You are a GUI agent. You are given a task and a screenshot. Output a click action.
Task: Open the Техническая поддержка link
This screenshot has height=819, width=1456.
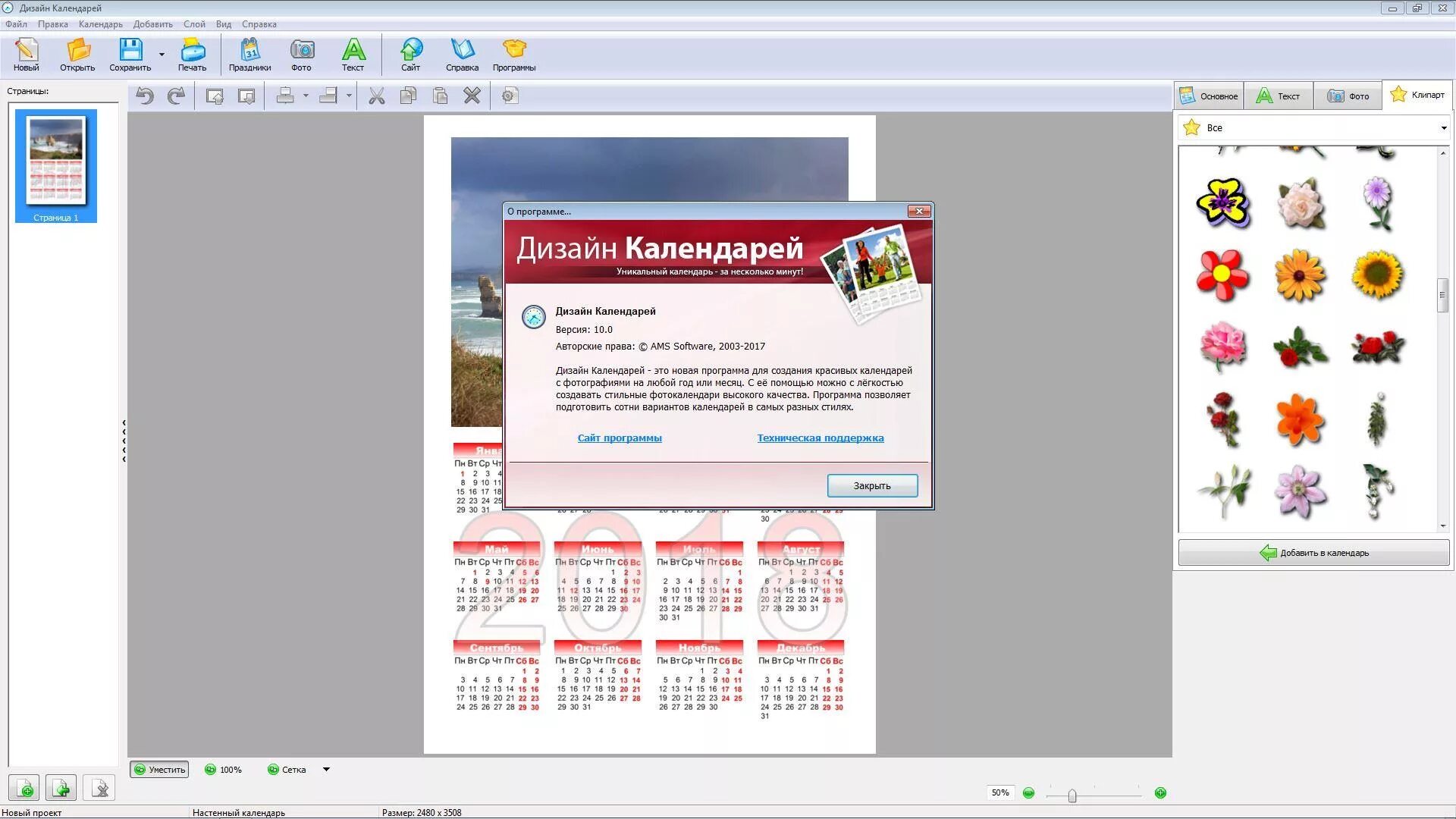click(x=820, y=438)
